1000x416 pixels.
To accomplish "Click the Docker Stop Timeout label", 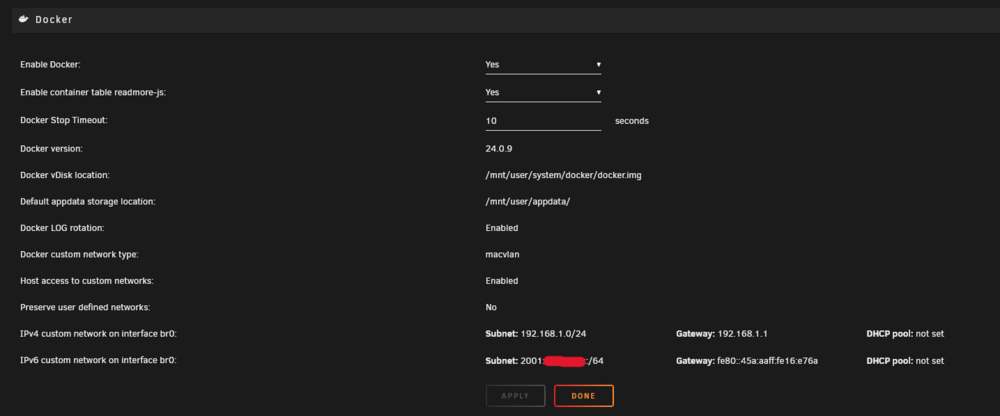I will tap(64, 120).
